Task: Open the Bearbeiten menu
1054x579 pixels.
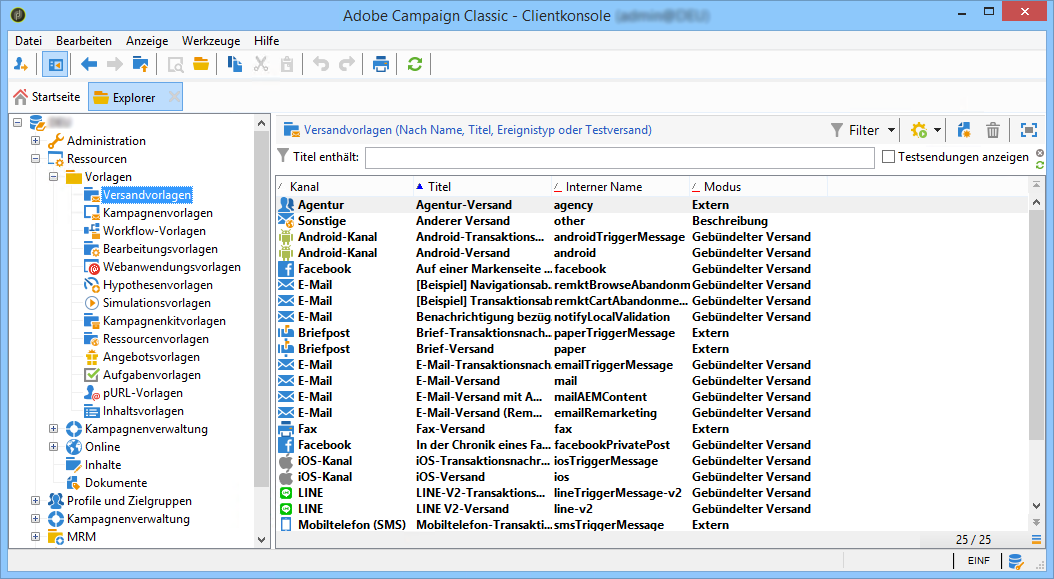Action: click(x=84, y=41)
